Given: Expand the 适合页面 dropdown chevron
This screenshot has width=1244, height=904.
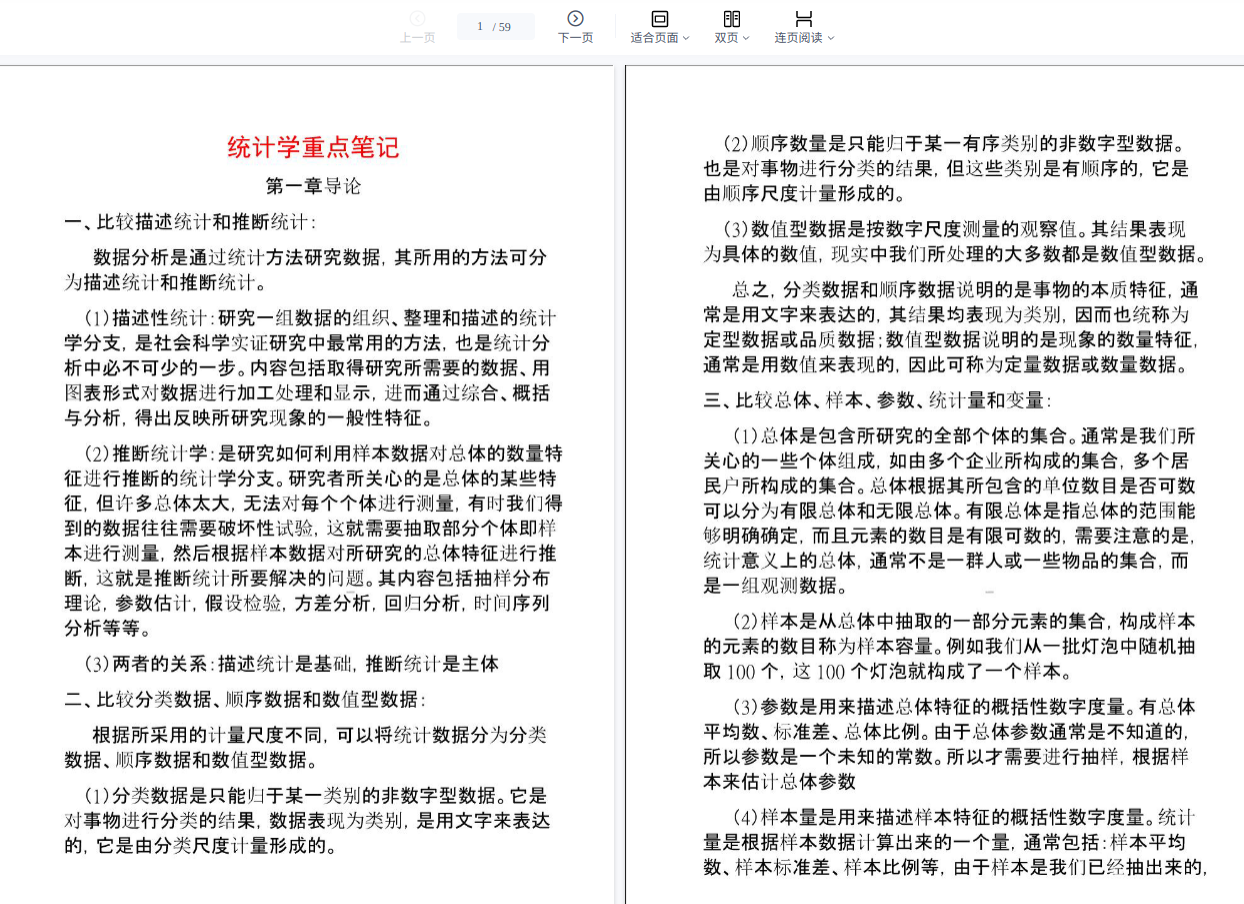Looking at the screenshot, I should (686, 38).
